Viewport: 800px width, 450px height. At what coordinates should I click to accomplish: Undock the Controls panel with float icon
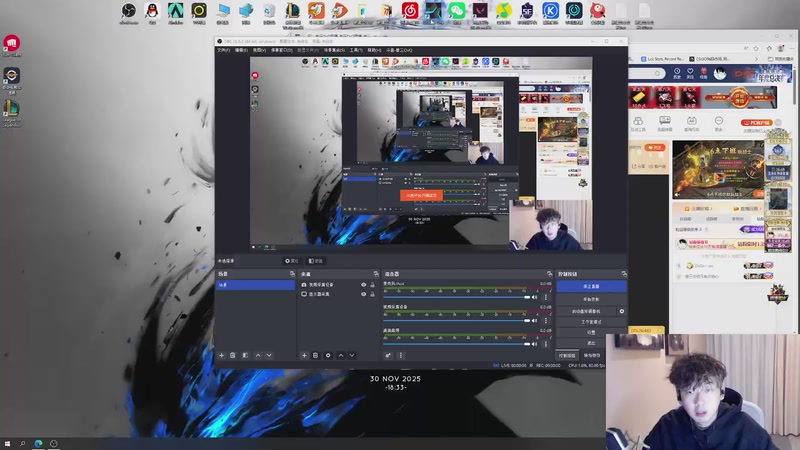tap(624, 274)
